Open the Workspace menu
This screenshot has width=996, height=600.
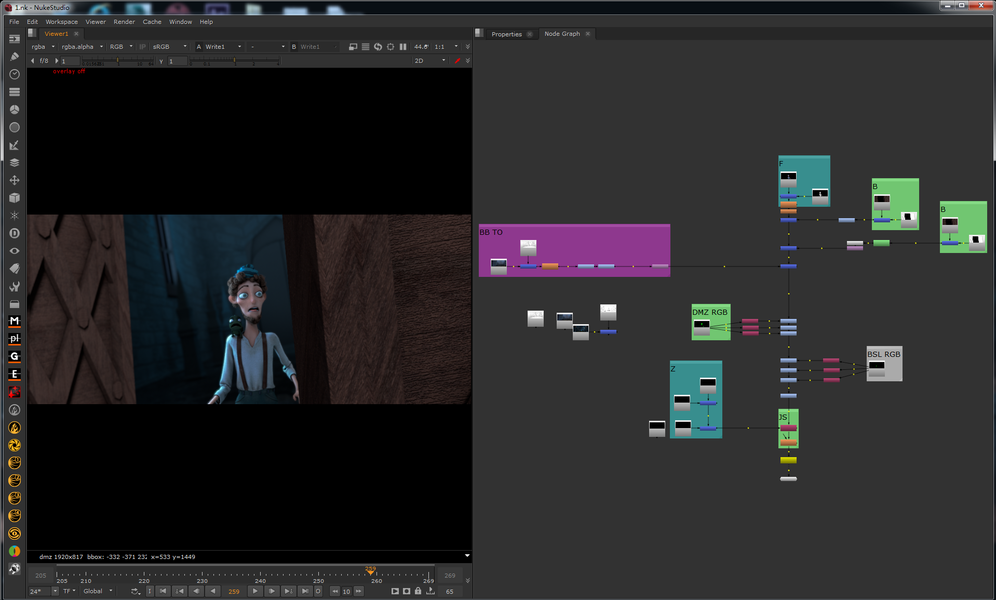(61, 22)
